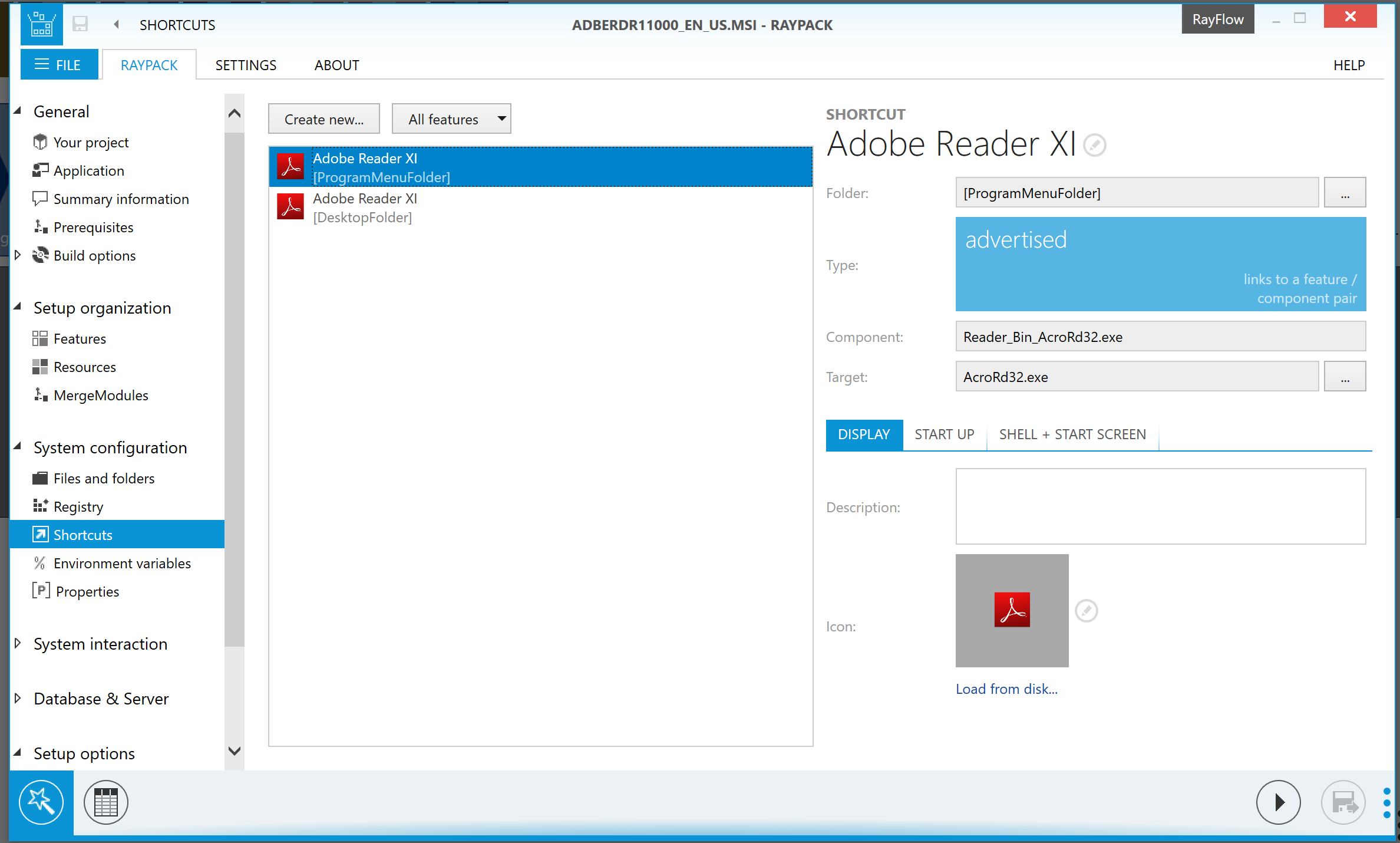Expand the Database & Server section

point(18,698)
